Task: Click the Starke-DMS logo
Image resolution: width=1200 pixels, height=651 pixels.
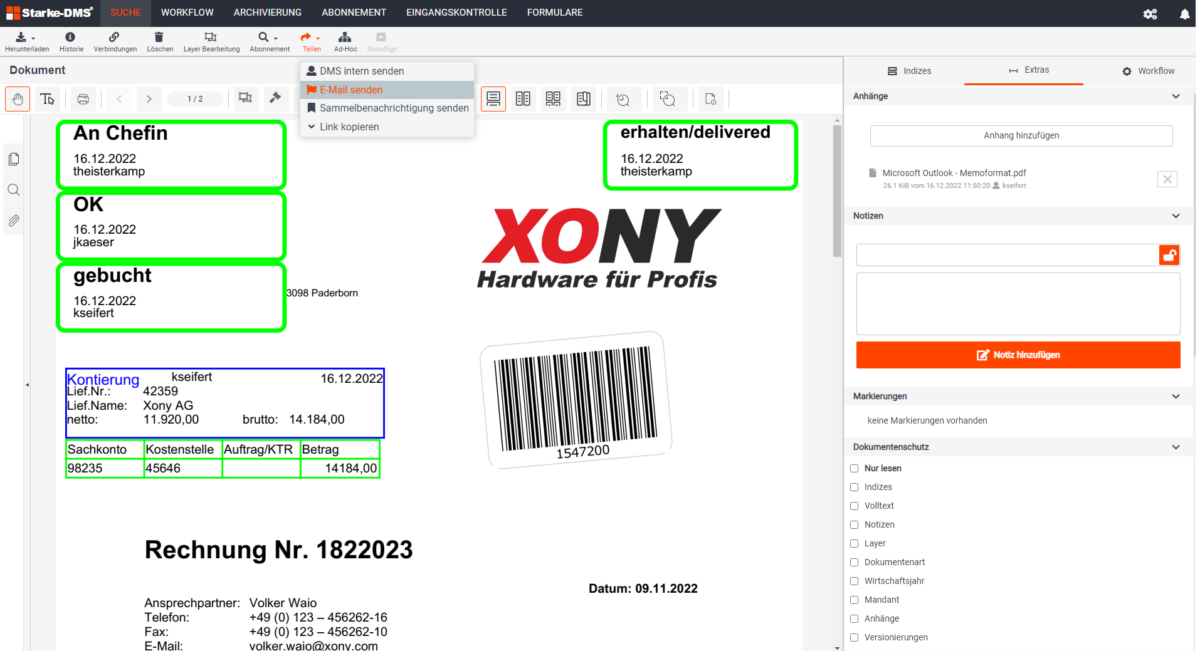Action: (x=49, y=13)
